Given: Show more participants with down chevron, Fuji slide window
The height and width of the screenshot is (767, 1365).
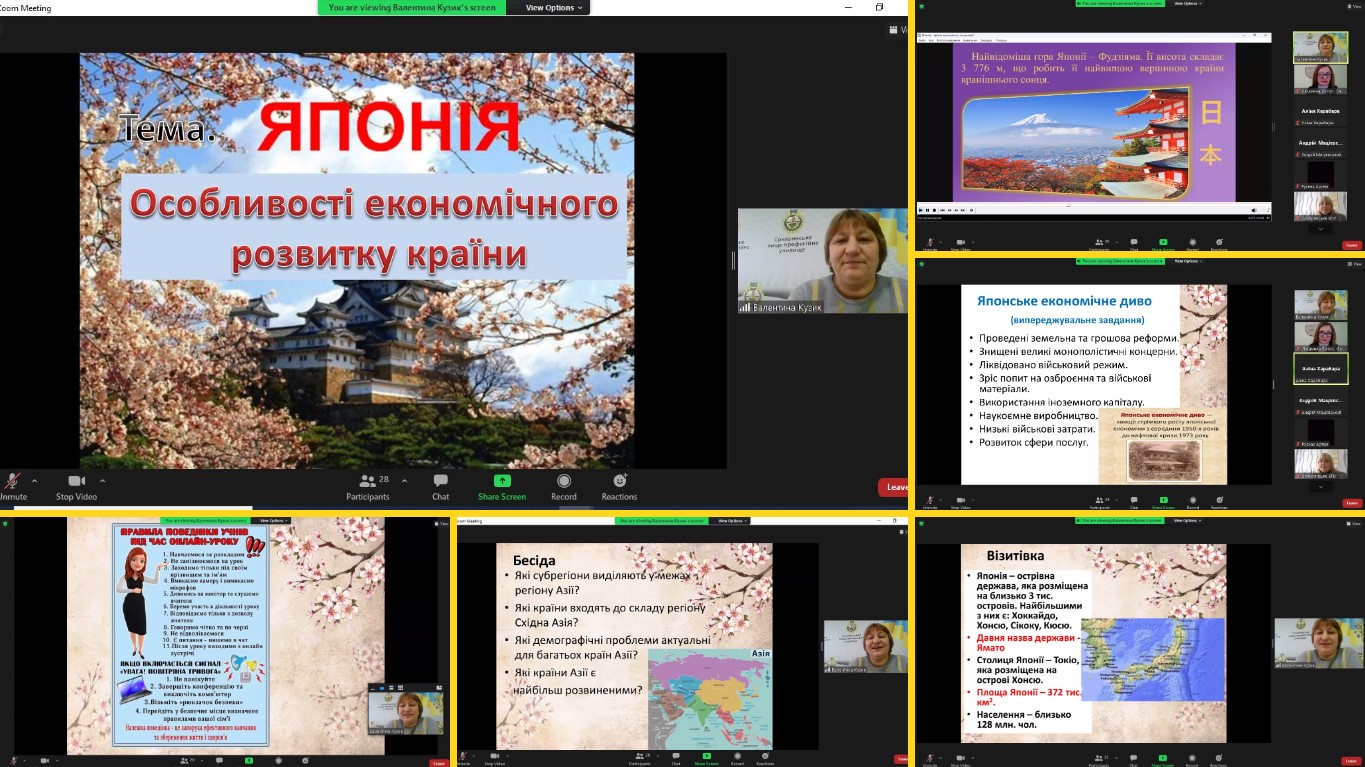Looking at the screenshot, I should (x=1321, y=229).
